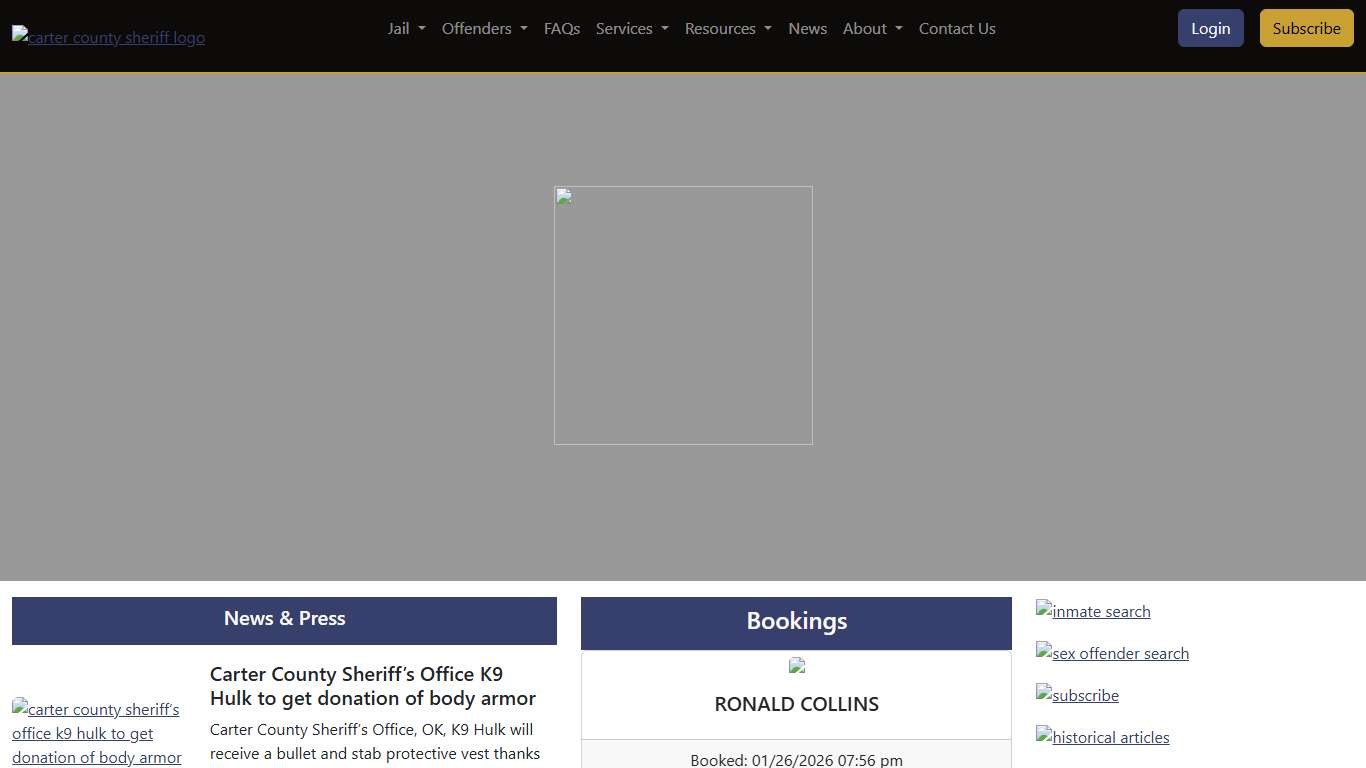This screenshot has width=1366, height=768.
Task: Open the K9 Hulk body armor article headline
Action: click(372, 686)
